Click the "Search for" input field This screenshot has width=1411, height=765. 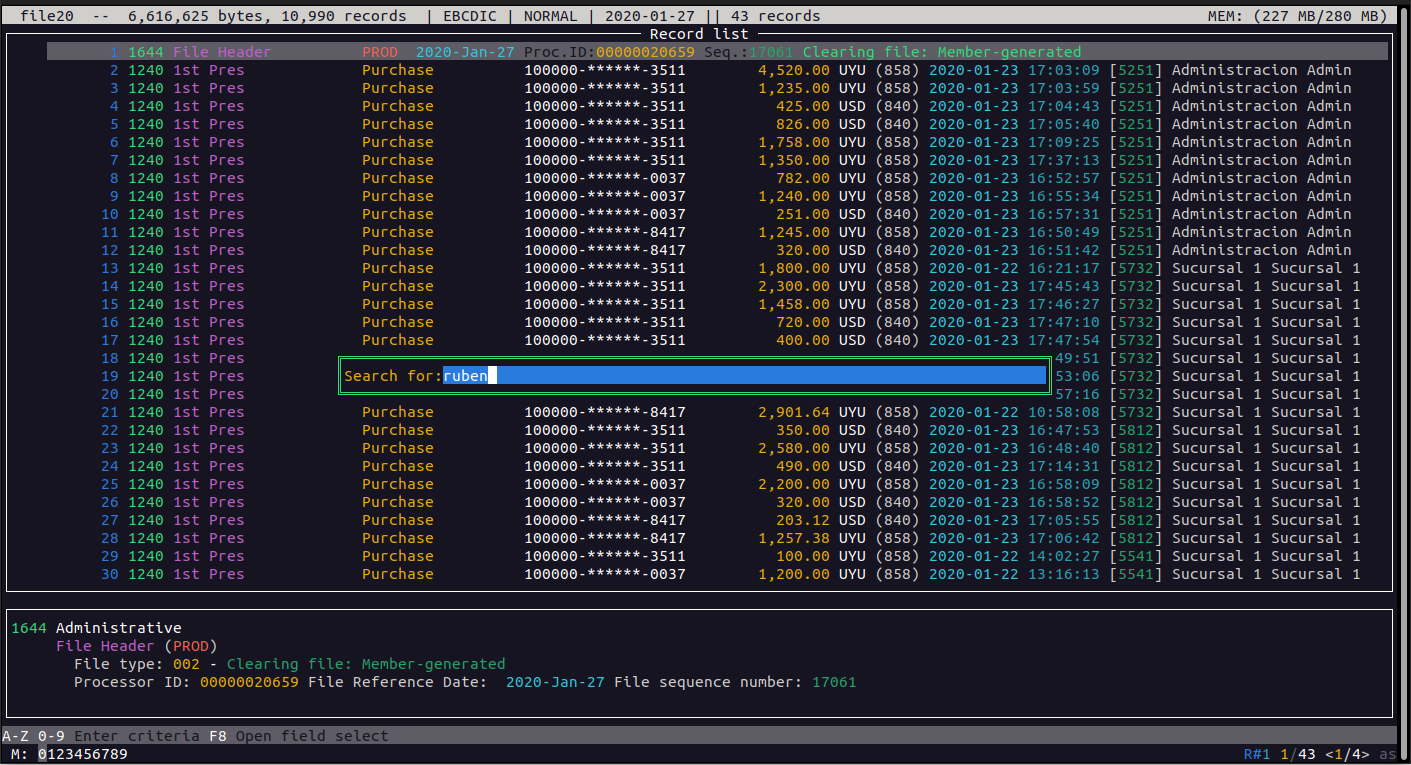(744, 376)
